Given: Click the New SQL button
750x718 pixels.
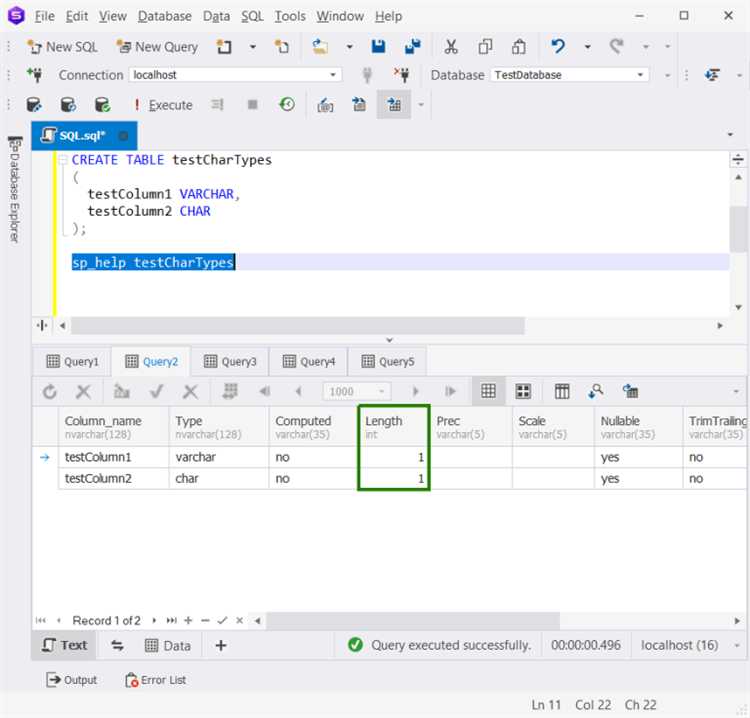Looking at the screenshot, I should (x=63, y=47).
